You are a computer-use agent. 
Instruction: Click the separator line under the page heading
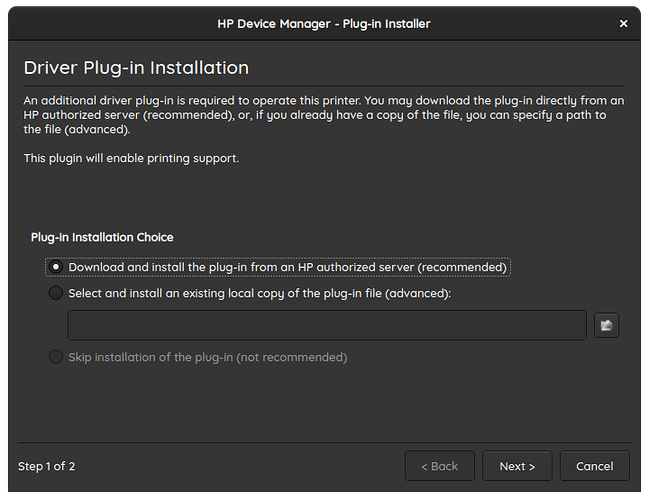324,85
